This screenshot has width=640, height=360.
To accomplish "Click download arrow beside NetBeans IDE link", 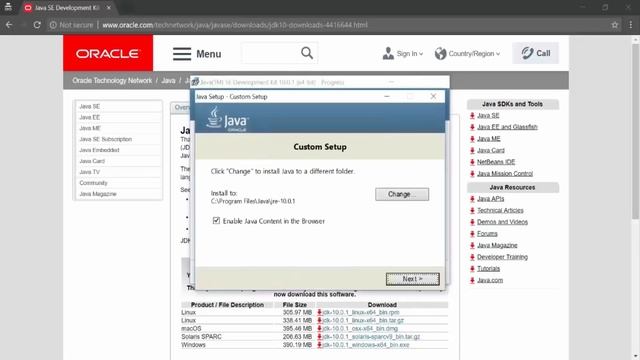I will coord(472,162).
